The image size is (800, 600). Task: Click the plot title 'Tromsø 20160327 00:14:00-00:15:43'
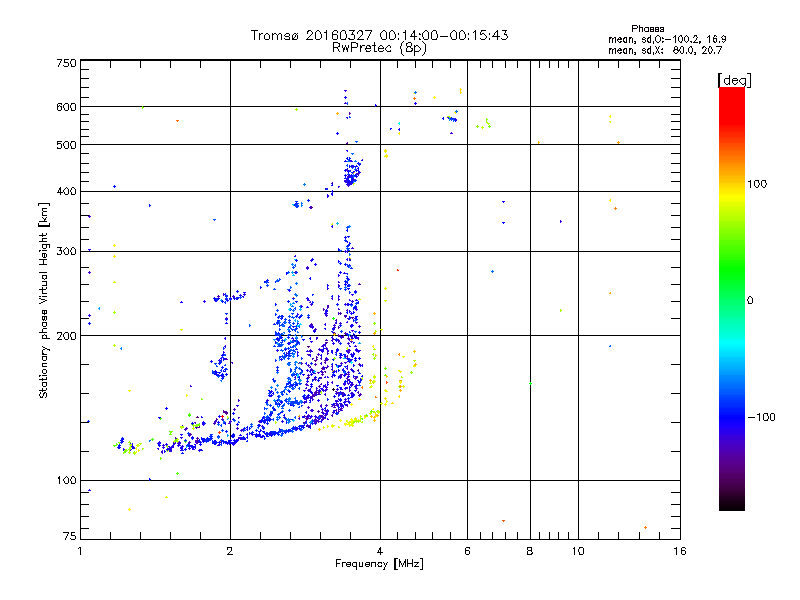point(379,35)
